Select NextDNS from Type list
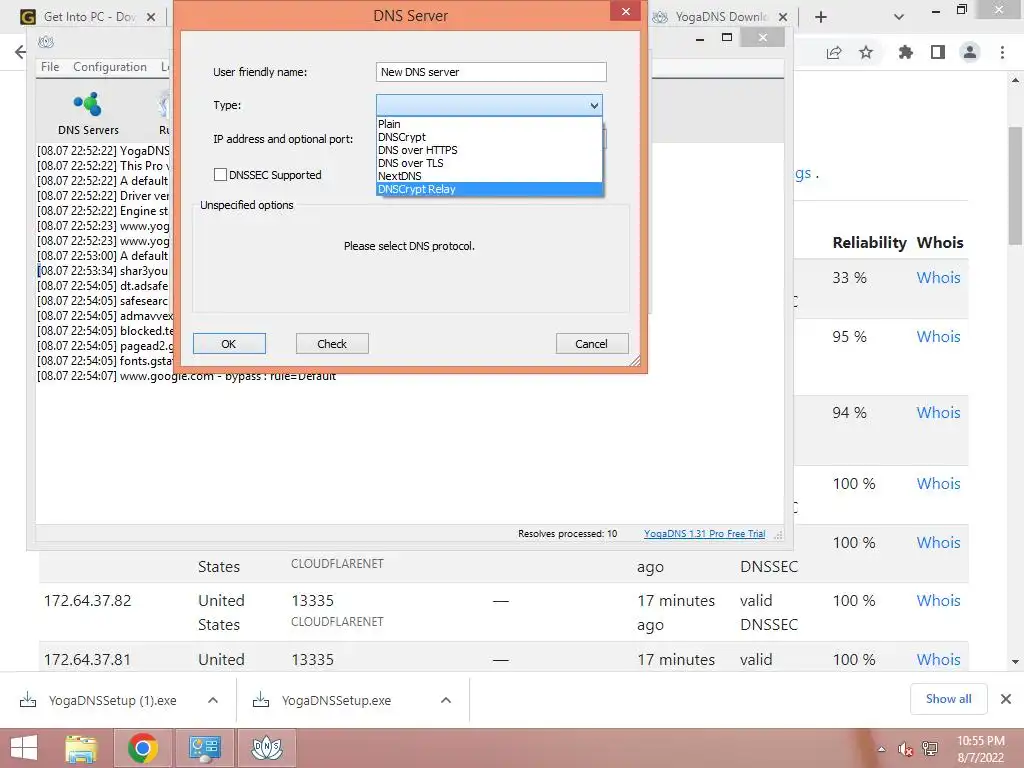The image size is (1024, 768). point(489,176)
